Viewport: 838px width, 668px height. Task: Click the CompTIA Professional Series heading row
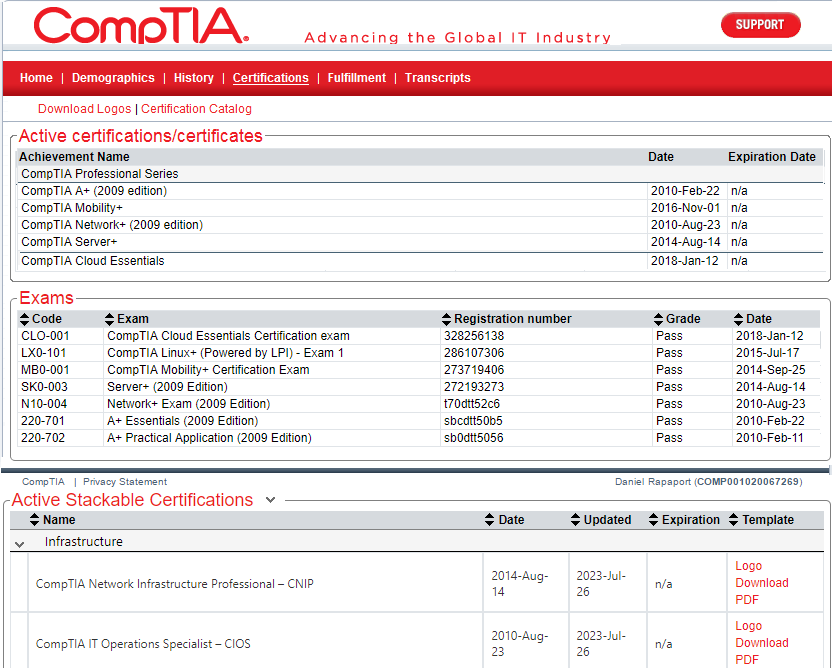click(x=420, y=174)
